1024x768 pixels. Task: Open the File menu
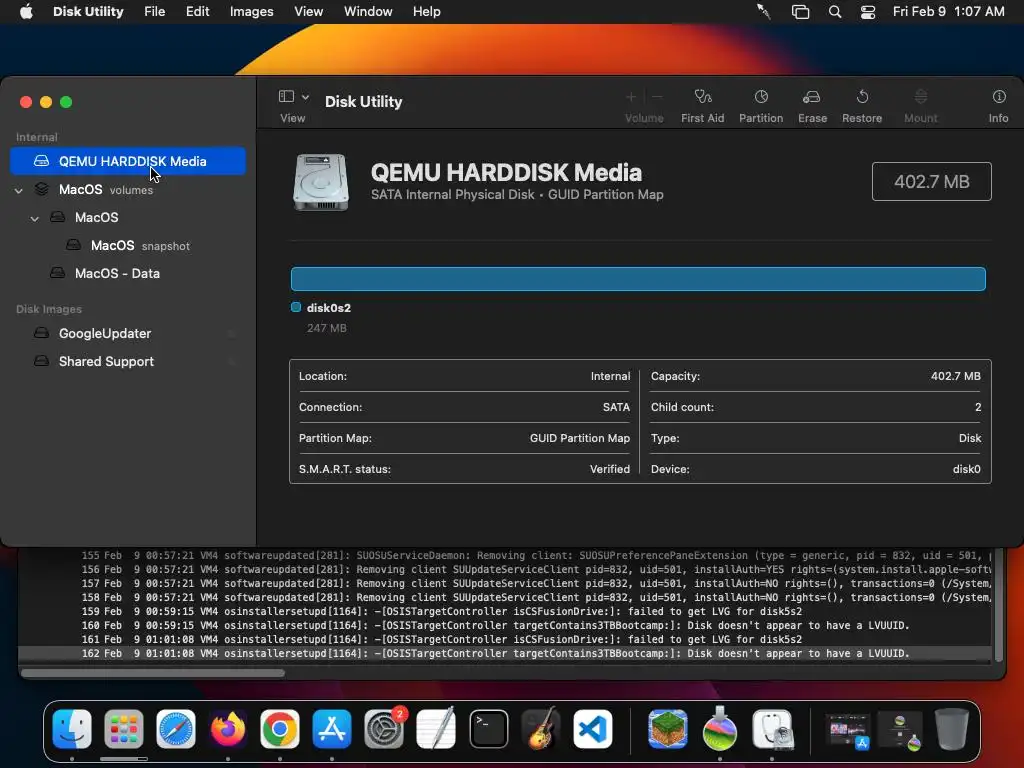[x=155, y=12]
